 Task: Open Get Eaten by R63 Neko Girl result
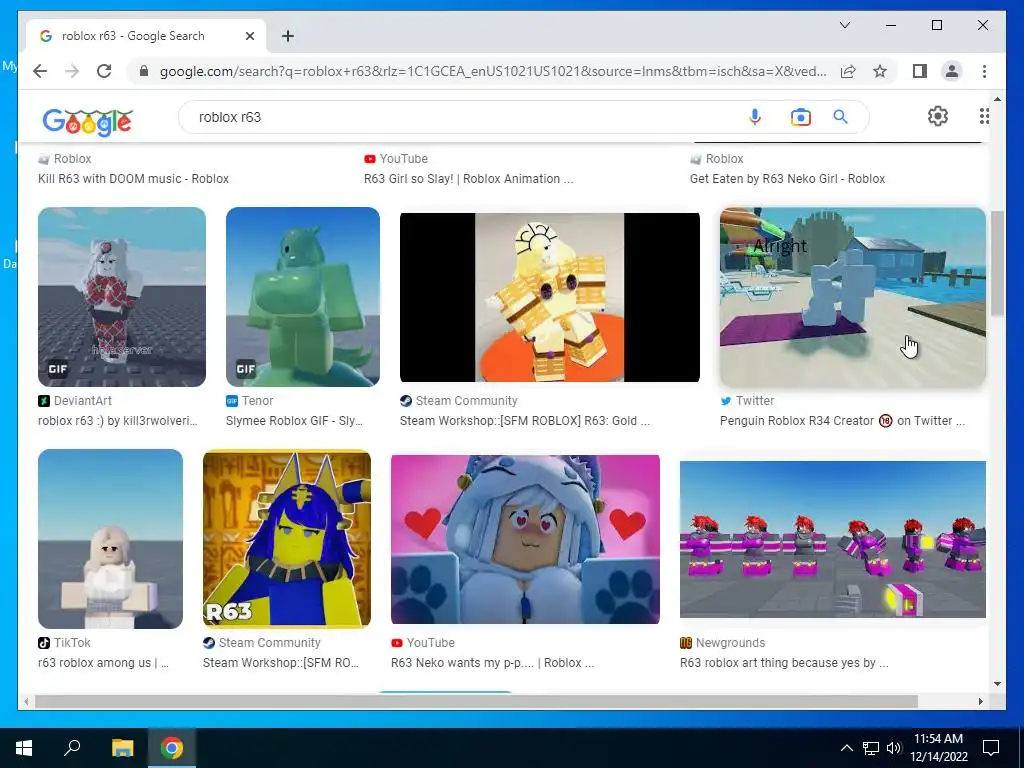(787, 178)
